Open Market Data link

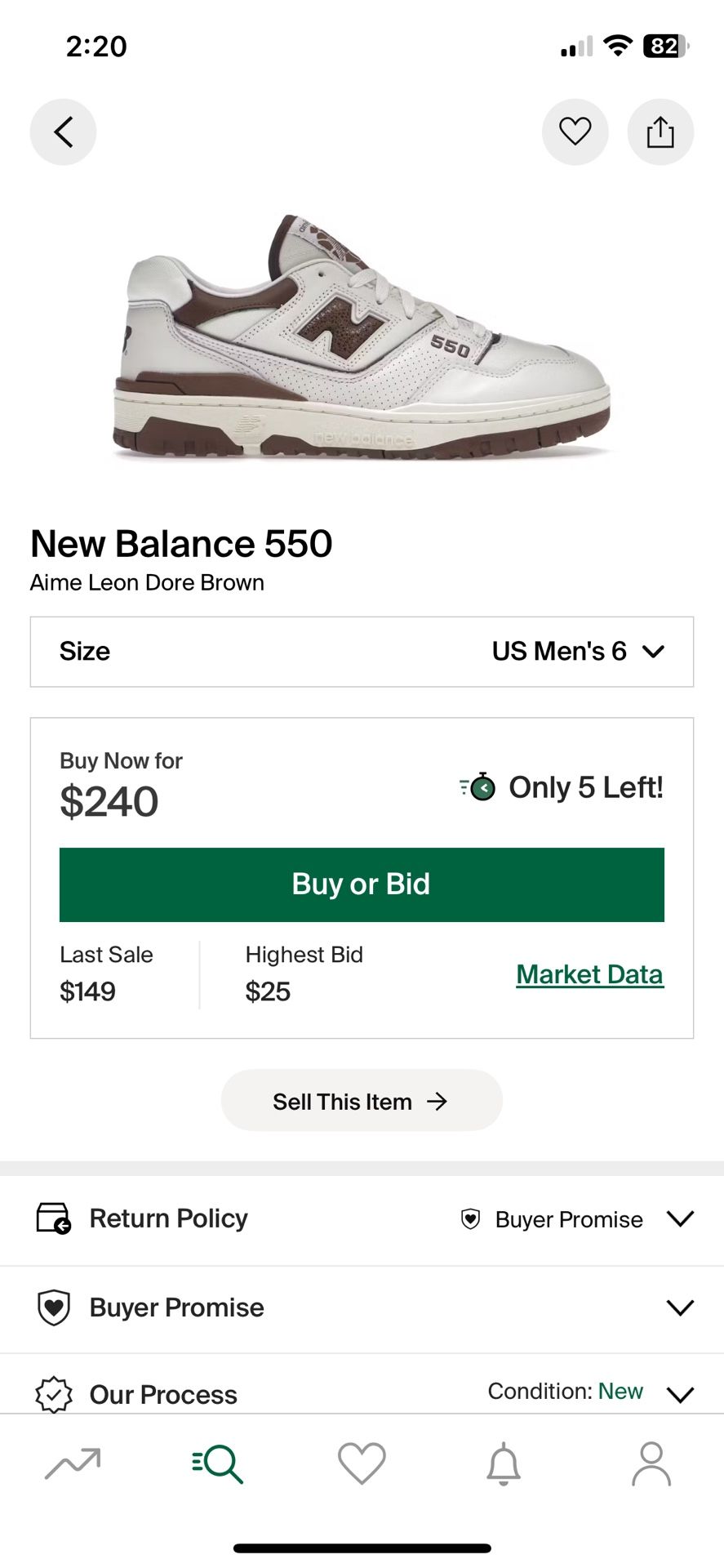tap(589, 973)
